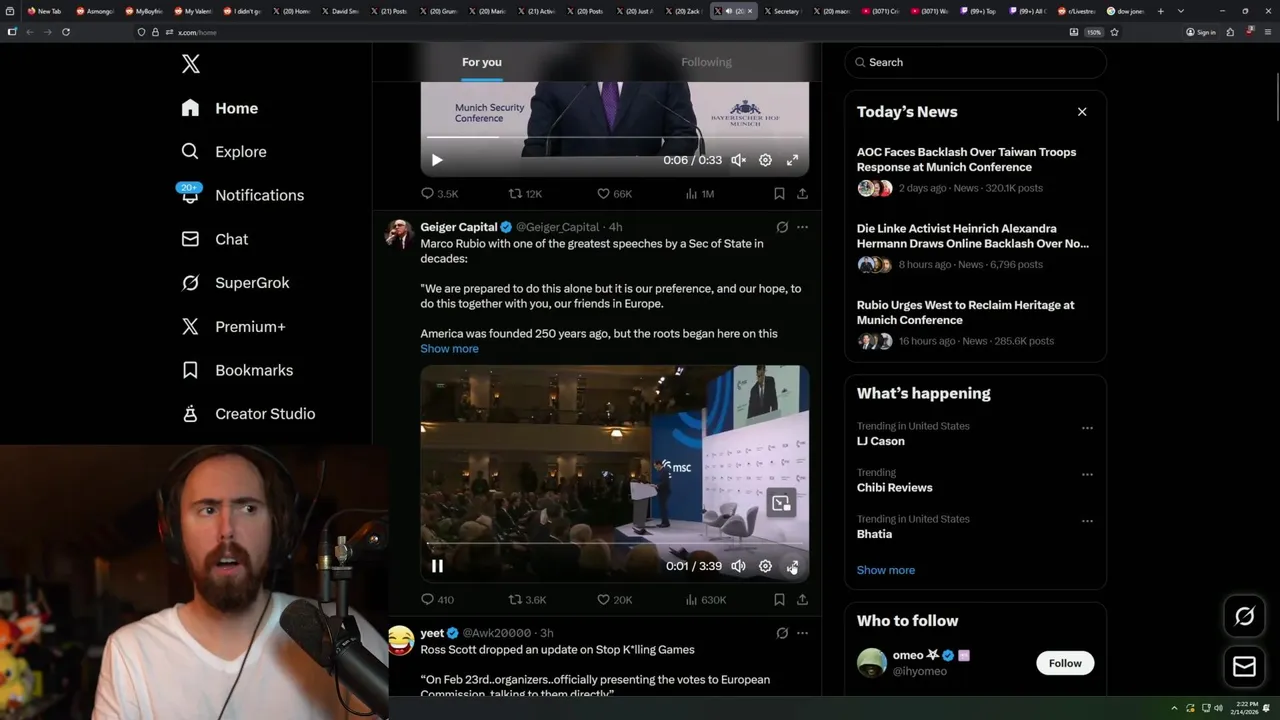Open Creator Studio in the sidebar
The image size is (1280, 720).
pyautogui.click(x=248, y=414)
